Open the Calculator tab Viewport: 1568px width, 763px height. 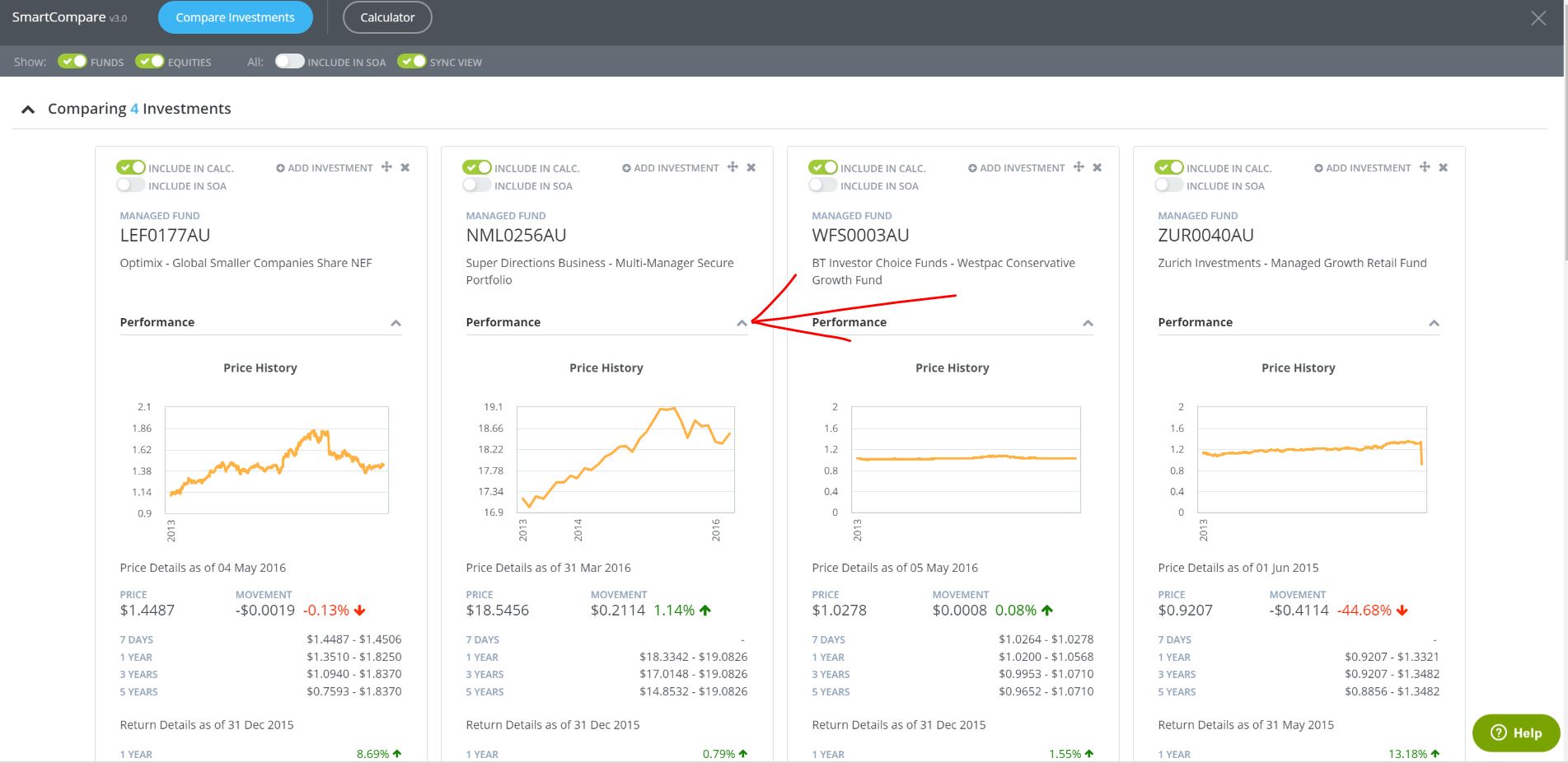[387, 17]
